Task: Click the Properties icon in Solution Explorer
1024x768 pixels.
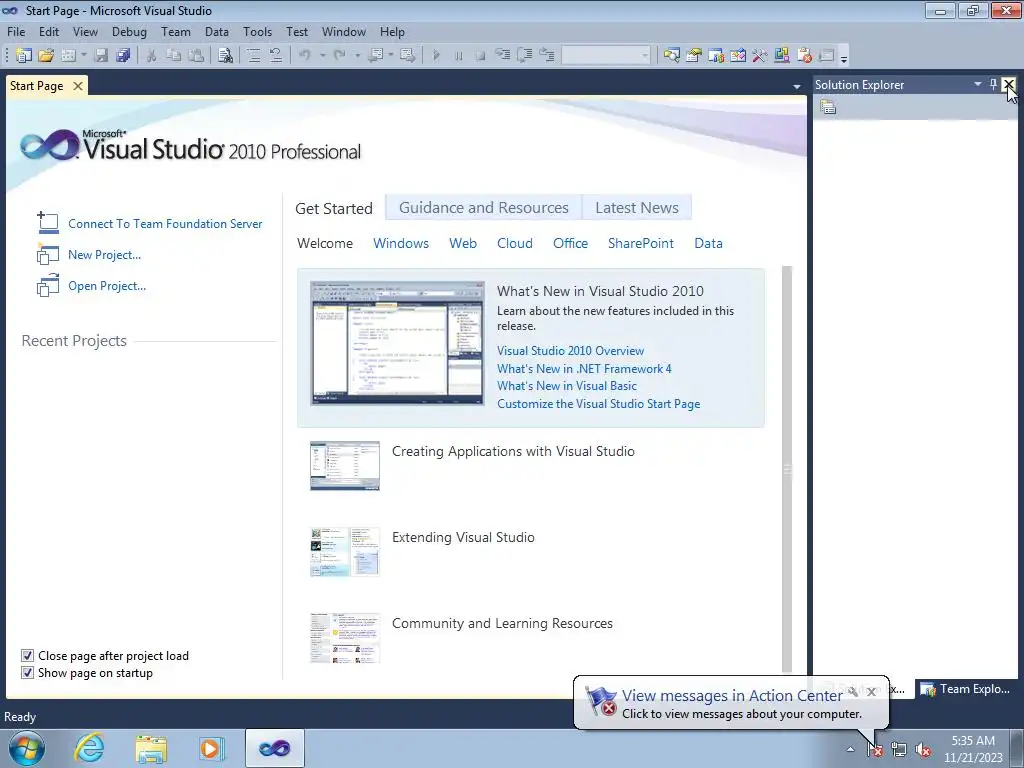Action: [x=828, y=107]
